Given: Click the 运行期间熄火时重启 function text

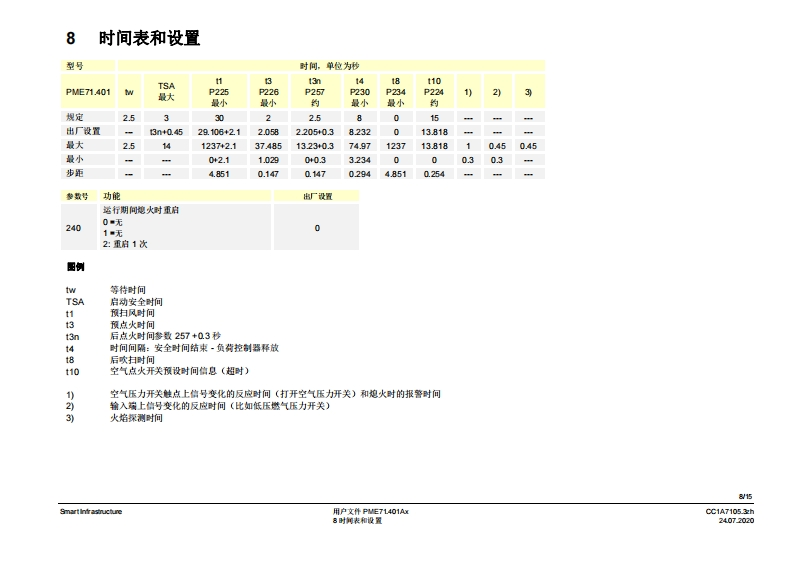Looking at the screenshot, I should (x=141, y=211).
